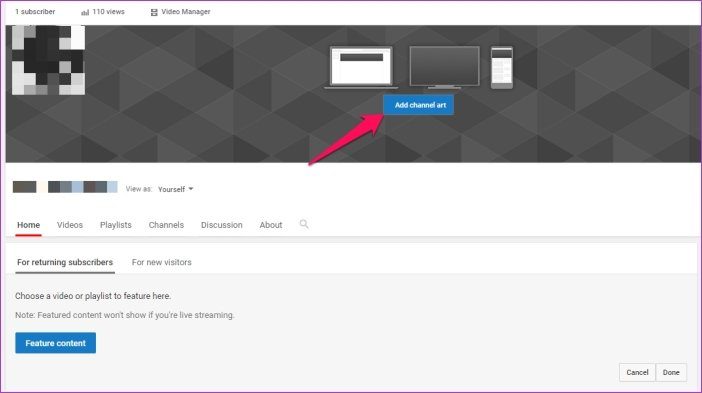Viewport: 702px width, 393px height.
Task: Click the pixelated channel avatar
Action: [x=48, y=60]
